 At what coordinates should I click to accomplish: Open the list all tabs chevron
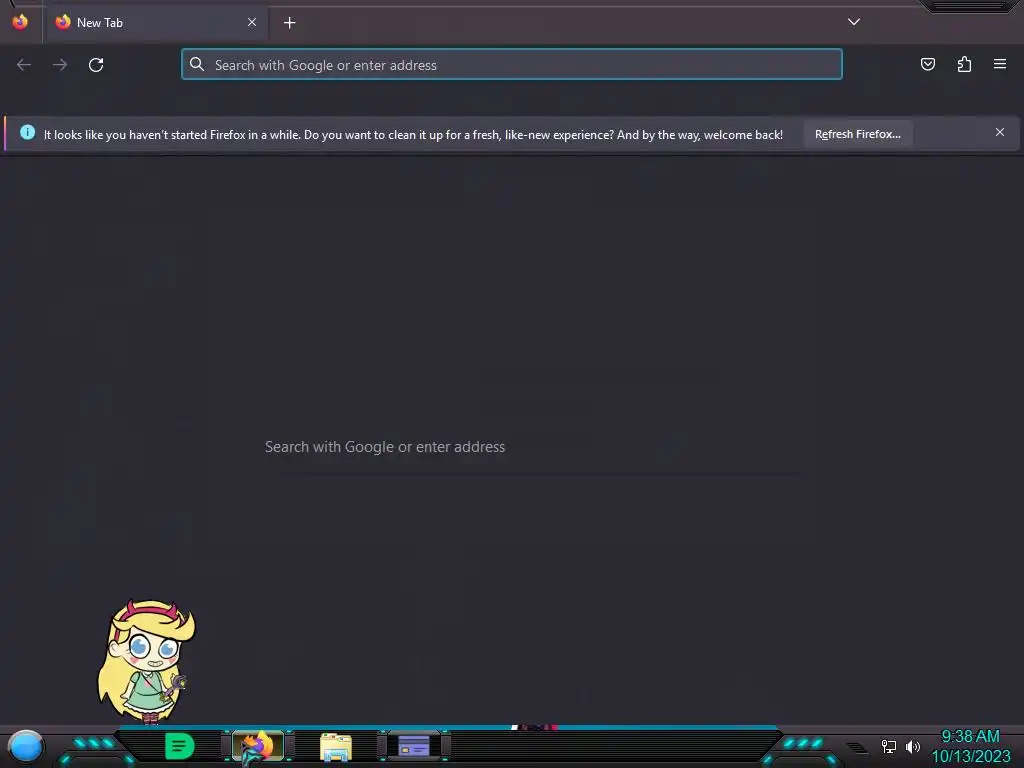(854, 22)
